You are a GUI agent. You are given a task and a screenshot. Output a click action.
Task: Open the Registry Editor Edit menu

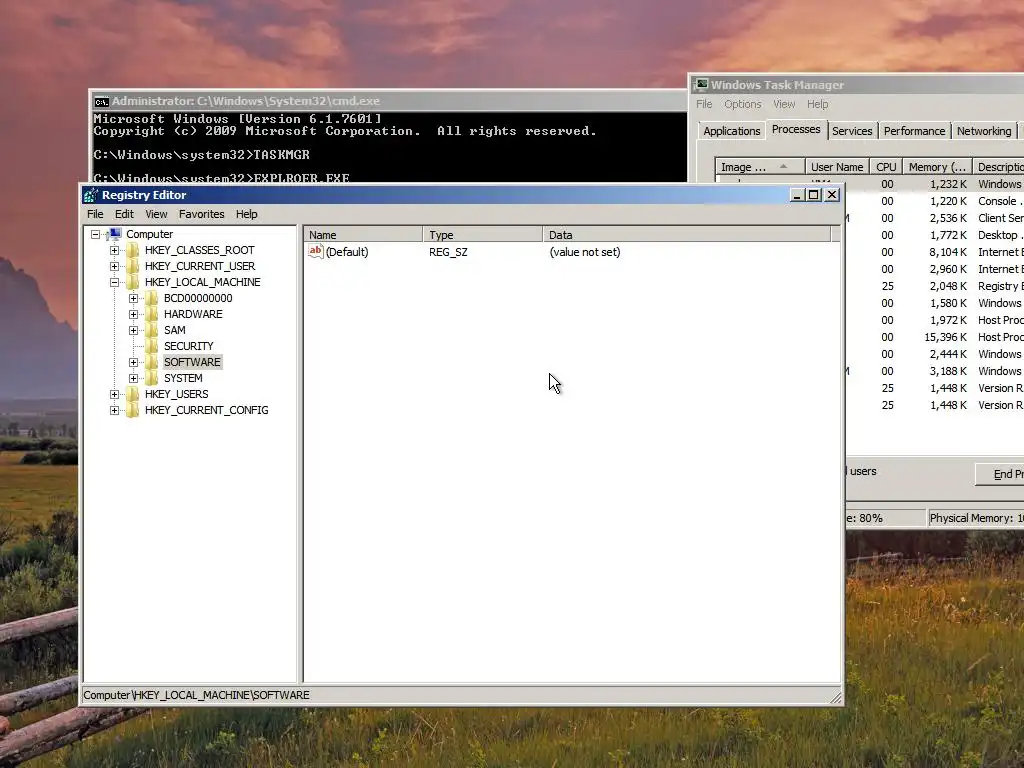tap(124, 214)
